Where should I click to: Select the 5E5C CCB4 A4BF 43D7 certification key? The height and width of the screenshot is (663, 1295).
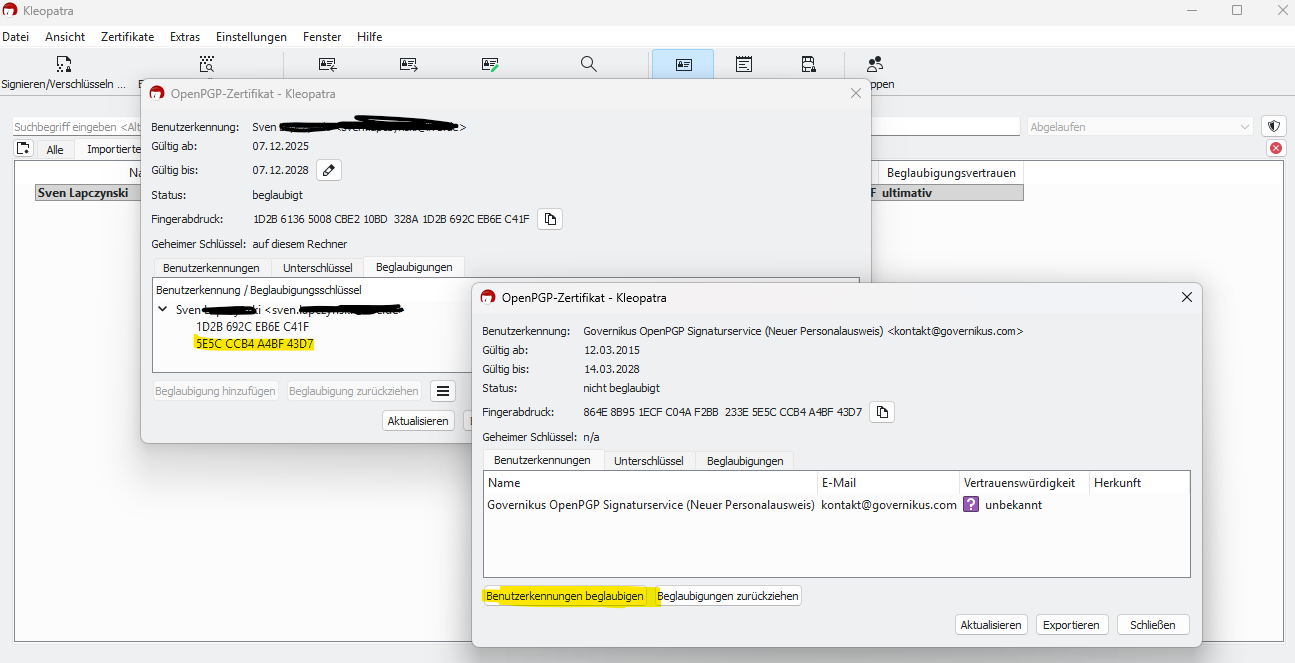255,343
